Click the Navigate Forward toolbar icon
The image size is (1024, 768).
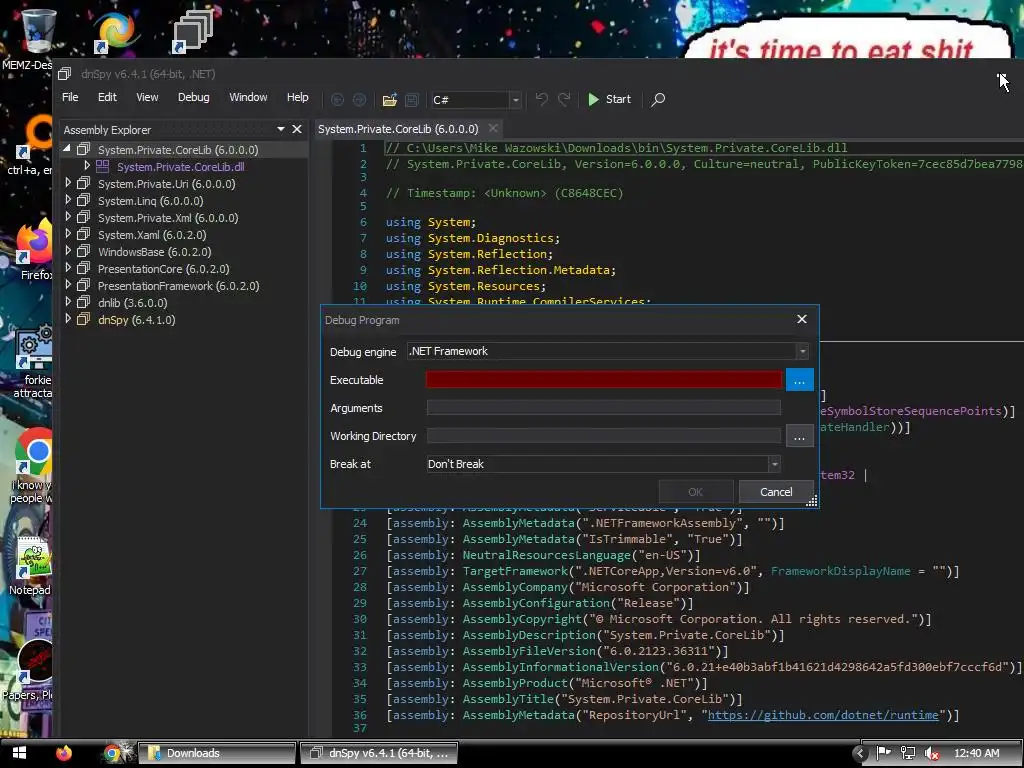[359, 99]
